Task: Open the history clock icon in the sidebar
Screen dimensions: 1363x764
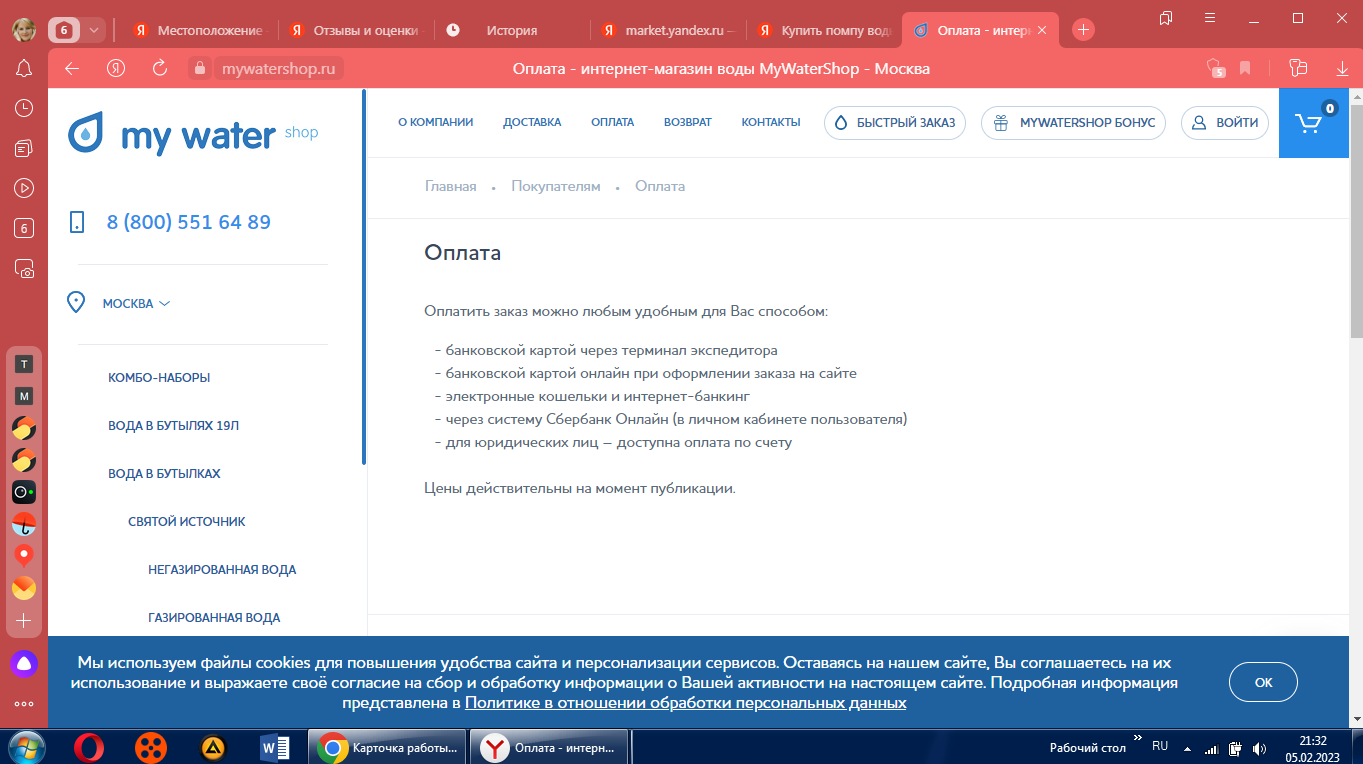Action: point(24,108)
